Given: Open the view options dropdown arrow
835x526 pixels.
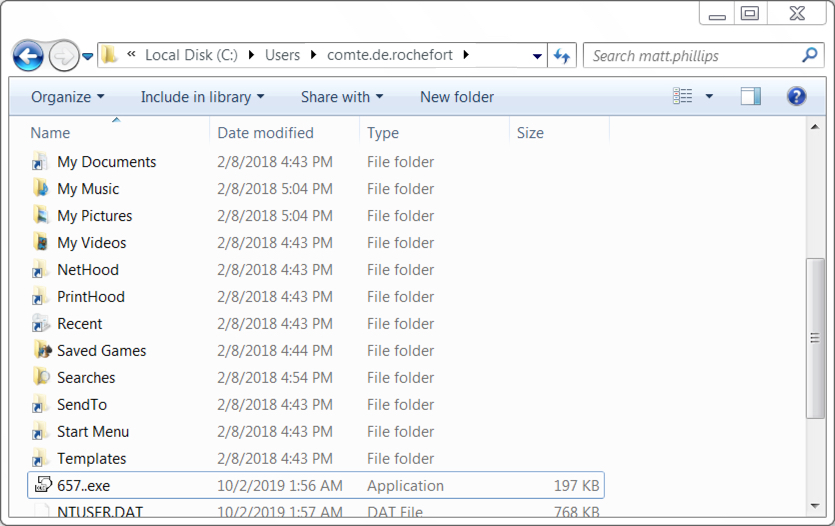Looking at the screenshot, I should click(709, 96).
